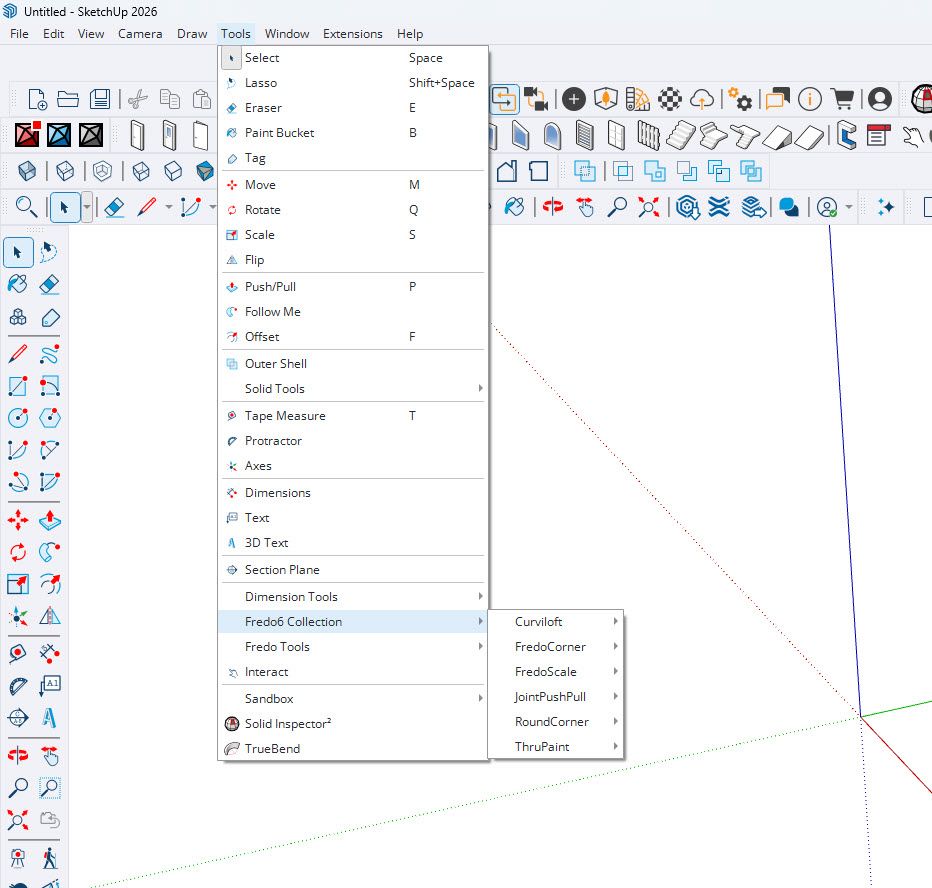This screenshot has width=932, height=888.
Task: Click TrueBend in the Tools menu
Action: (x=272, y=749)
